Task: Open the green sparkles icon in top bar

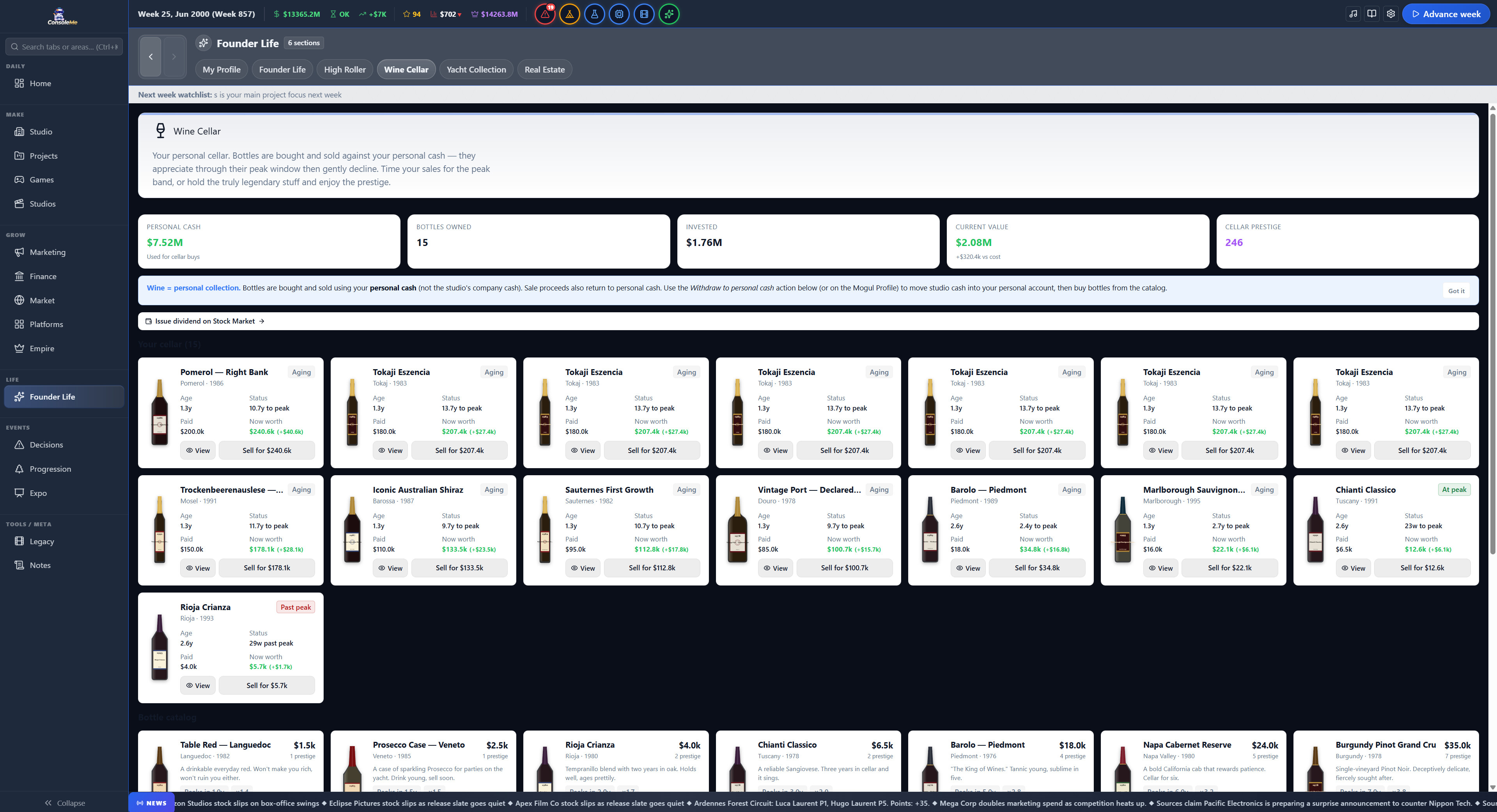Action: (x=670, y=14)
